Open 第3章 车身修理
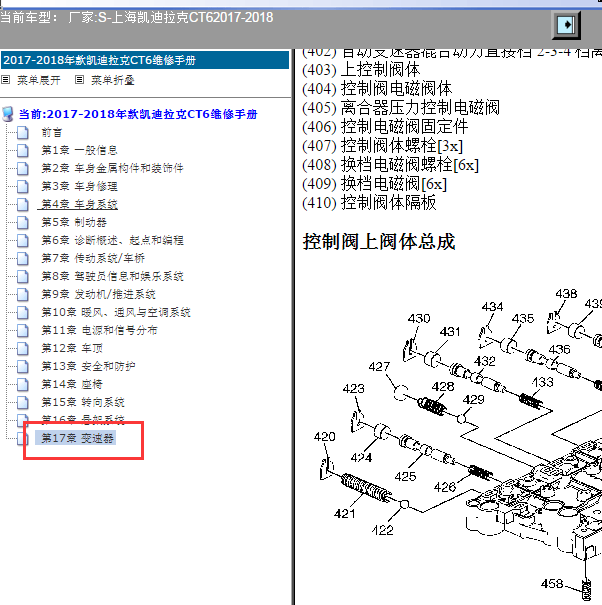The image size is (602, 605). pyautogui.click(x=79, y=186)
